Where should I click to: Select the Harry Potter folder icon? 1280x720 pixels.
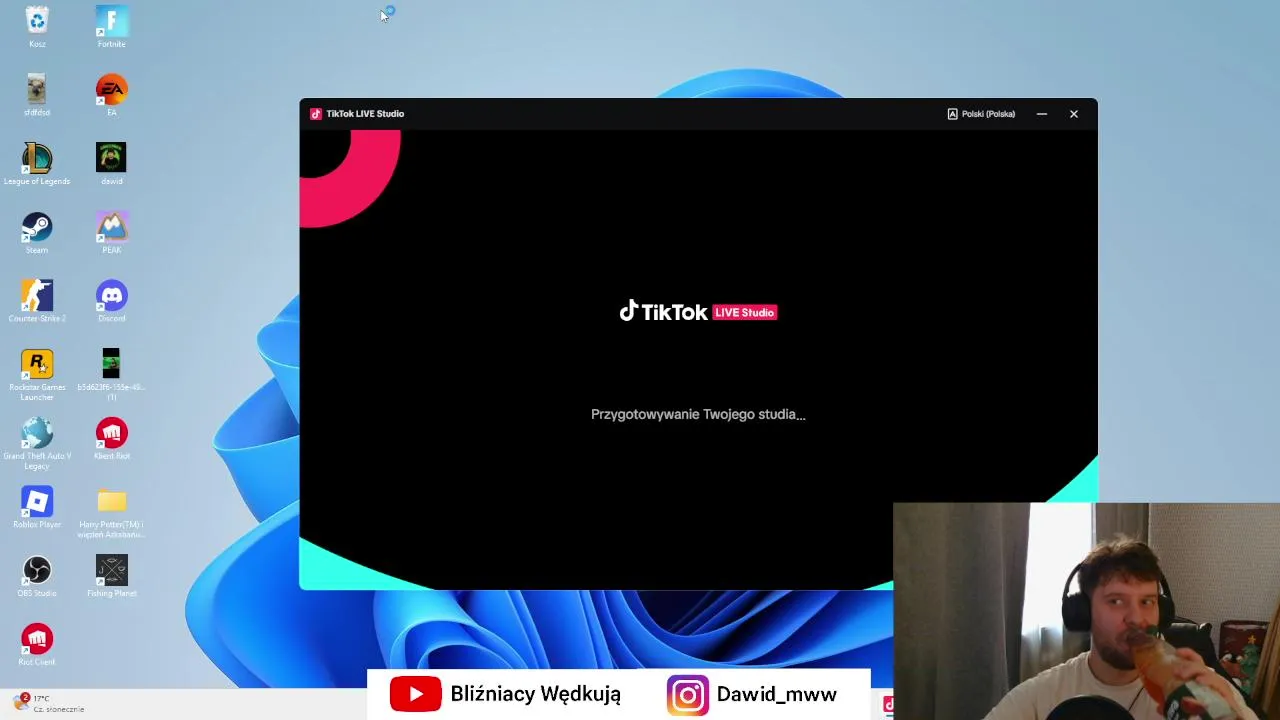(x=111, y=513)
